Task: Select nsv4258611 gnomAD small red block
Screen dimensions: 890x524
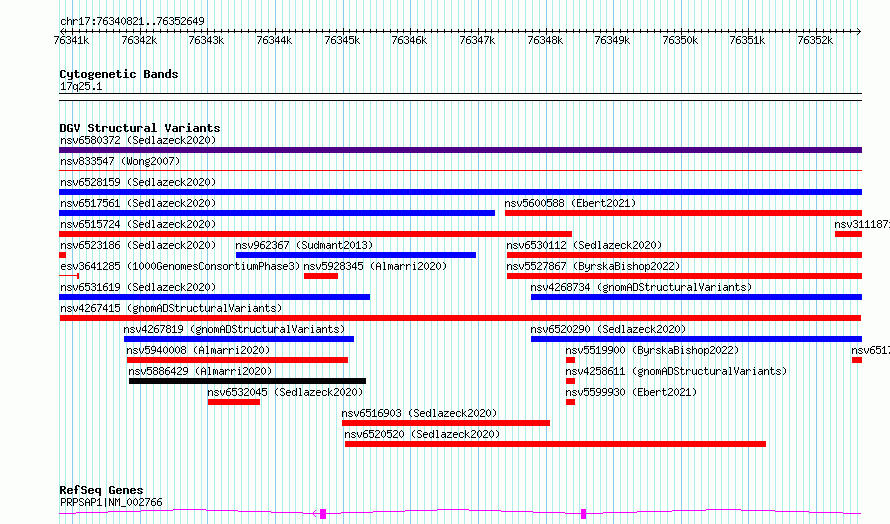Action: (570, 381)
